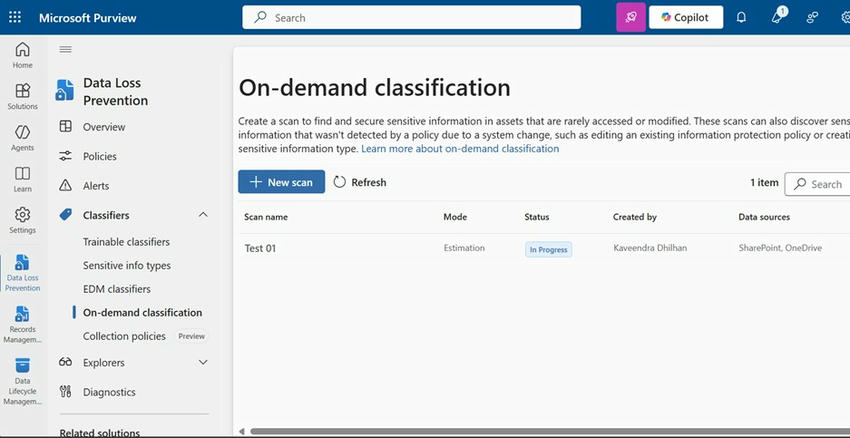Sort by Data sources column header
The width and height of the screenshot is (850, 438).
[764, 217]
